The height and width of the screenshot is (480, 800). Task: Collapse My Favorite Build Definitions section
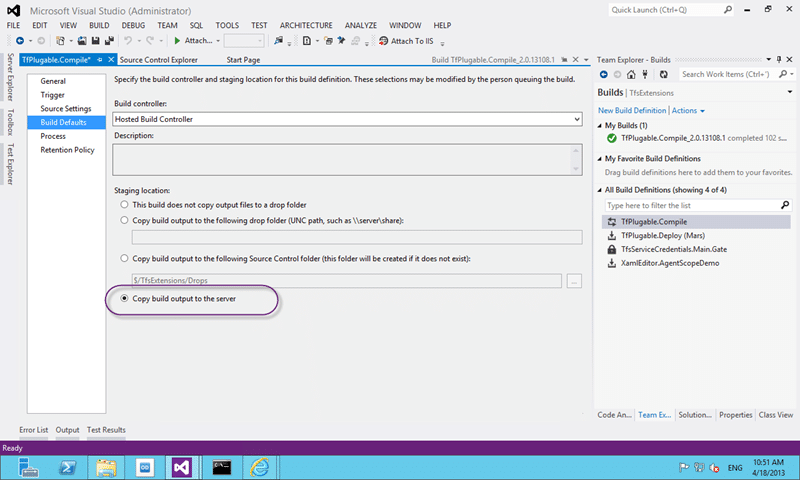coord(599,159)
